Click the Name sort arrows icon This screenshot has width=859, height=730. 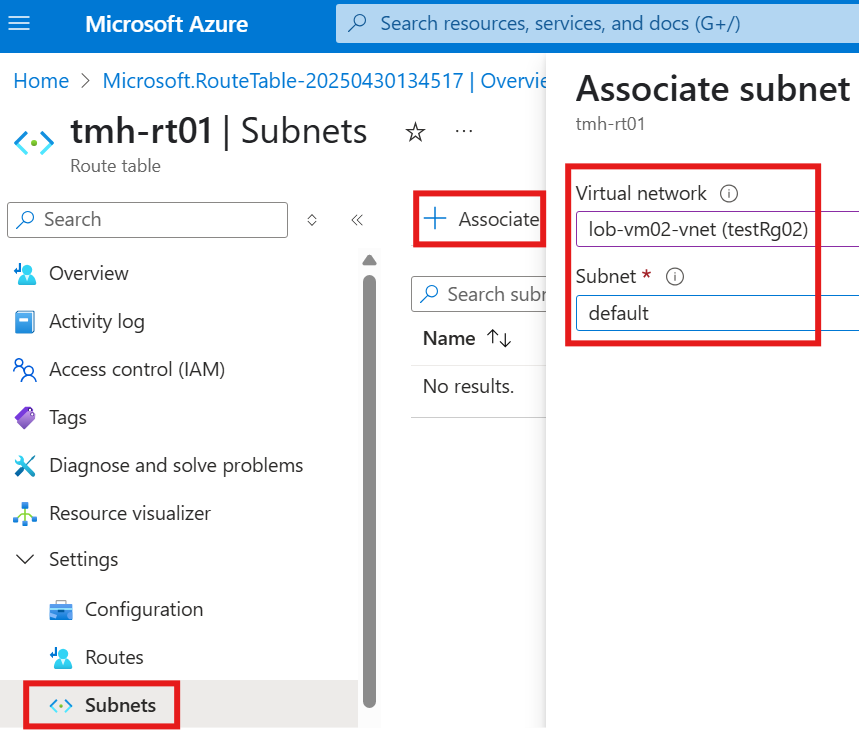point(499,338)
